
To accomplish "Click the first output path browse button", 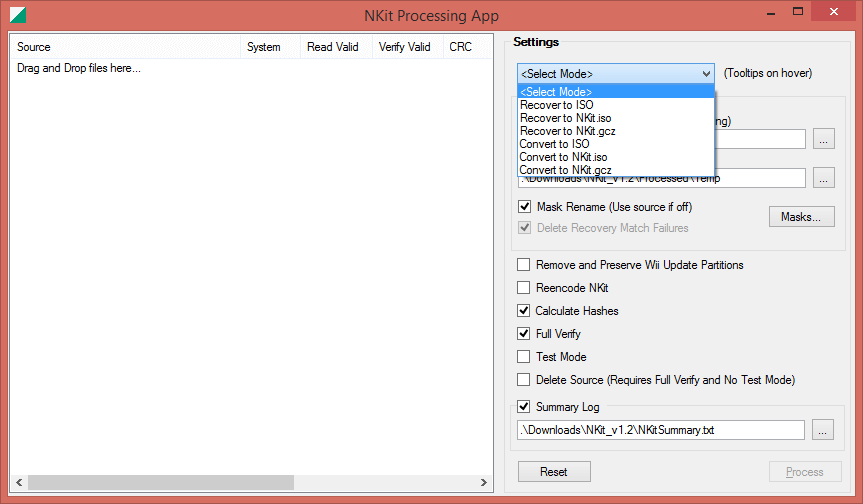I will 824,139.
